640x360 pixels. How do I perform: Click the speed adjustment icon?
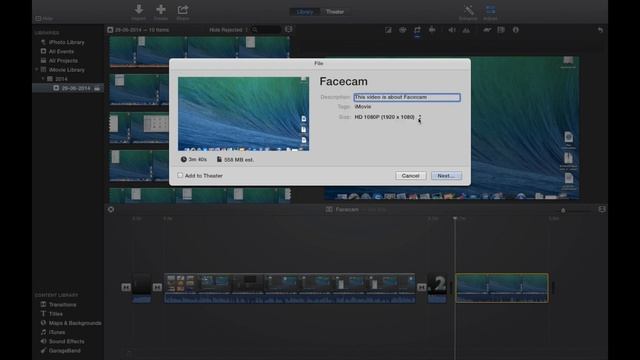(487, 30)
